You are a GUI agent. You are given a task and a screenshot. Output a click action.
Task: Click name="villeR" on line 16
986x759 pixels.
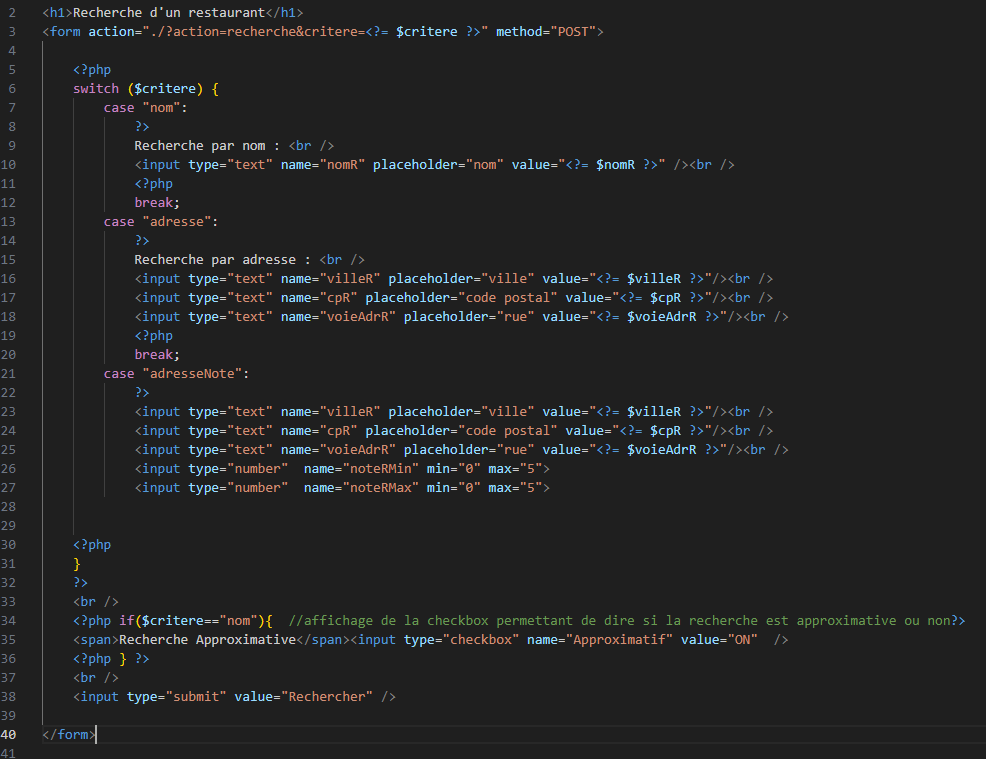[330, 279]
